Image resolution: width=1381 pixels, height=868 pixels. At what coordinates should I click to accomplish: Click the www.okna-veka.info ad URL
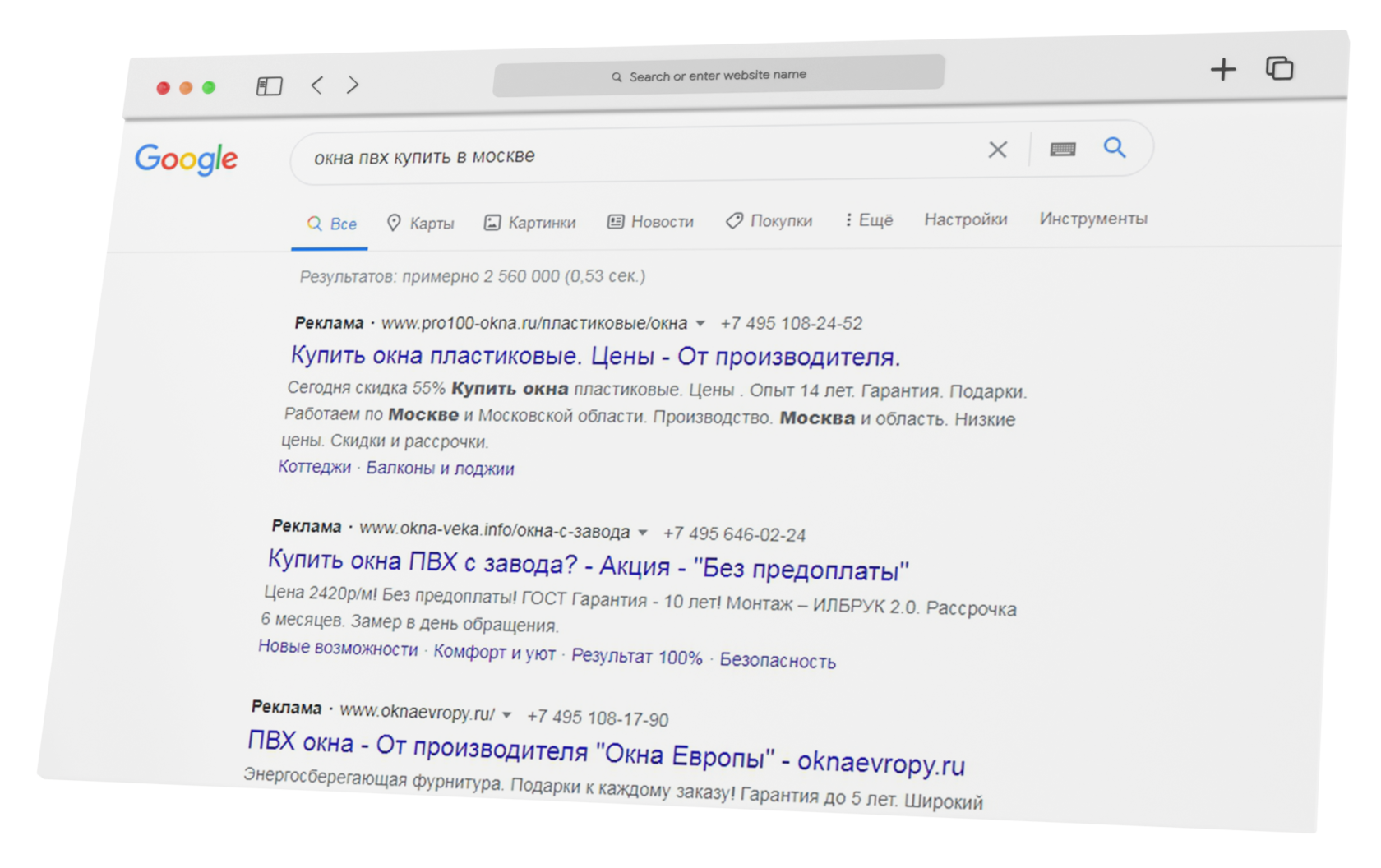pyautogui.click(x=495, y=530)
